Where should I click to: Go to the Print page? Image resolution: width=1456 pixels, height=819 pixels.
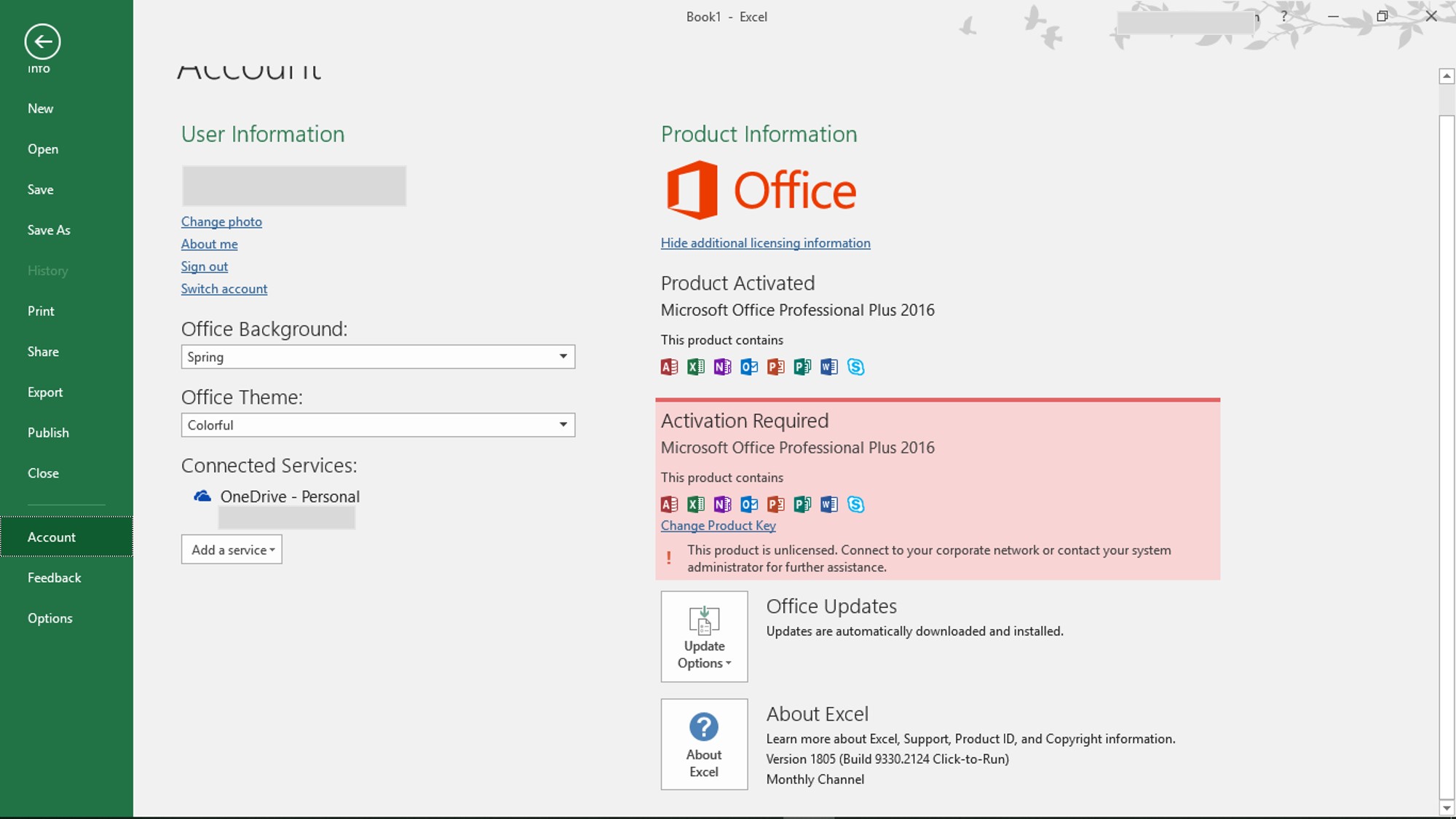click(41, 311)
